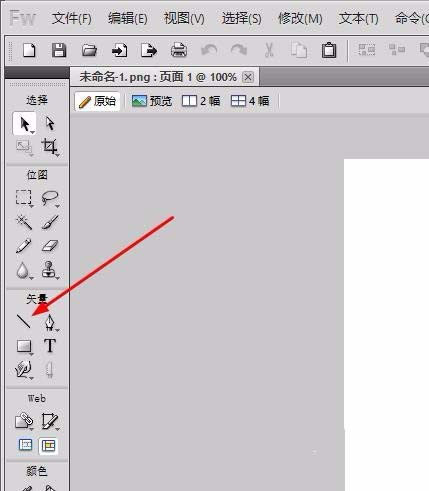This screenshot has height=491, width=429.
Task: Click the Paste clipboard icon
Action: pyautogui.click(x=329, y=50)
